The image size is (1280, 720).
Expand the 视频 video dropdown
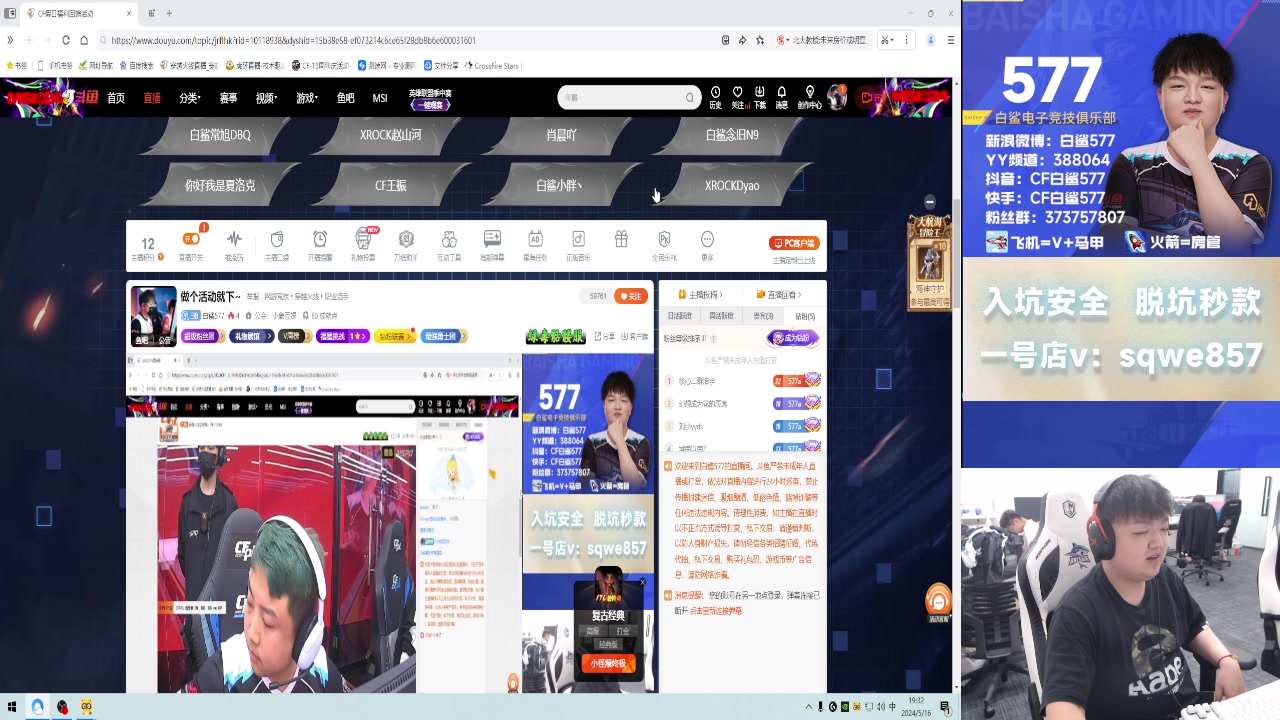pyautogui.click(x=266, y=98)
